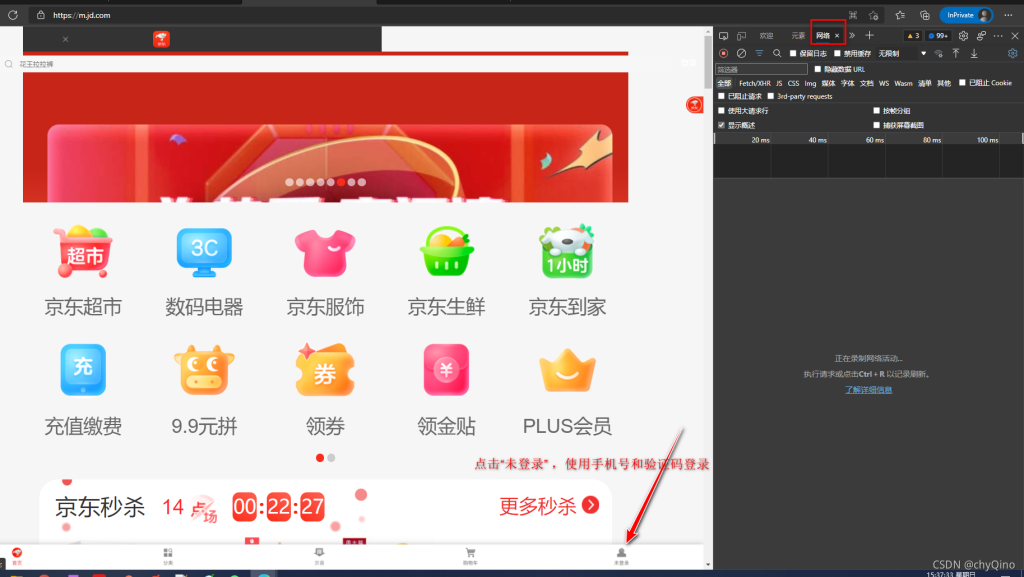Clear the network log with the clear icon
Screen dimensions: 1024x577
pos(741,54)
